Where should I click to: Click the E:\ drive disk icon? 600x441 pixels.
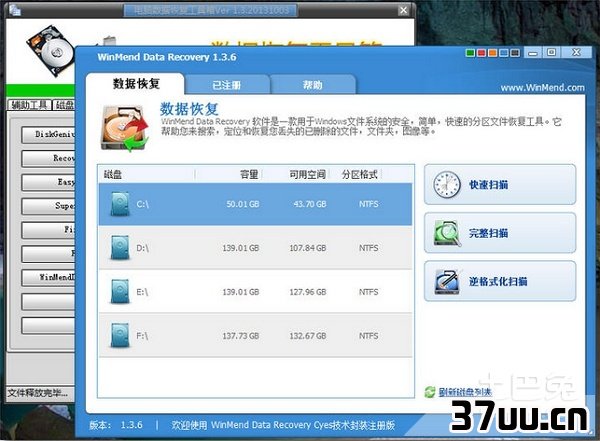point(120,292)
